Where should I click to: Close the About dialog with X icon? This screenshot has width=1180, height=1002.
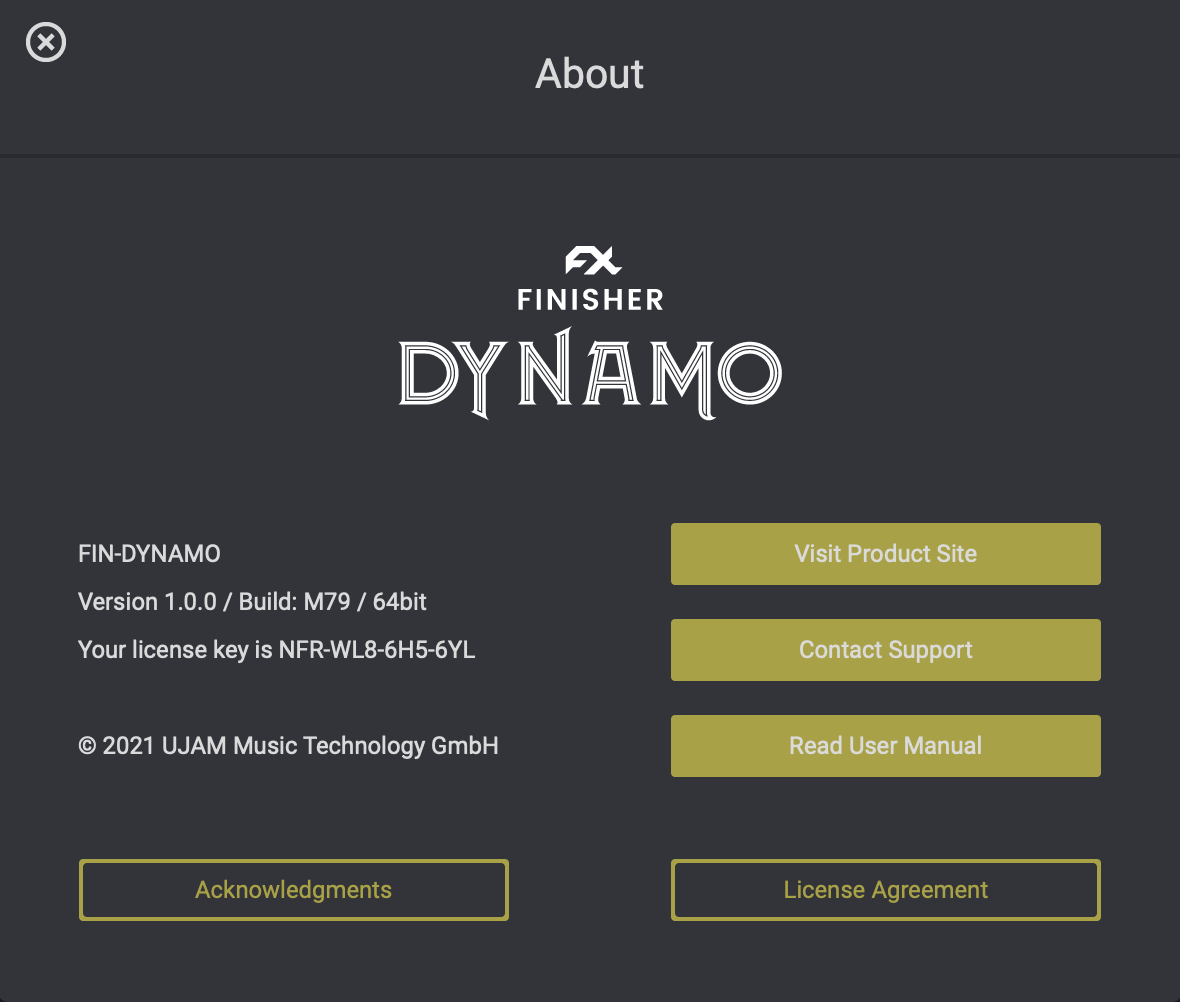[46, 42]
